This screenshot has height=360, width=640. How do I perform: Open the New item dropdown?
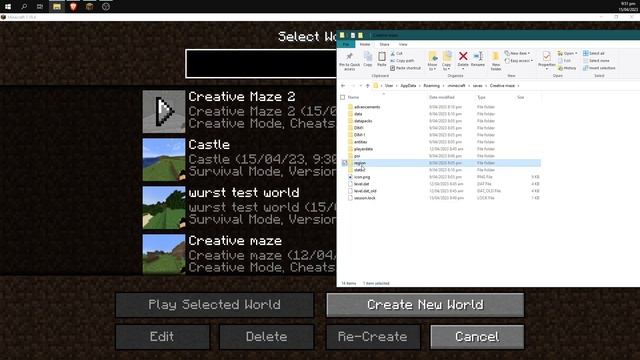[517, 53]
